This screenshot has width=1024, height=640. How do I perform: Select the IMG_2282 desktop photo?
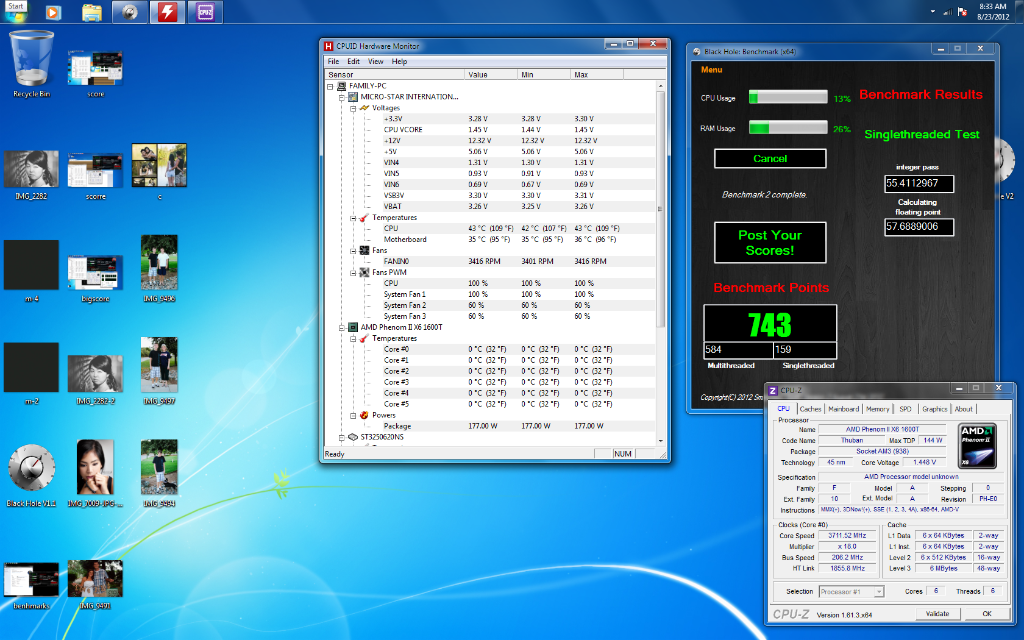pos(31,174)
